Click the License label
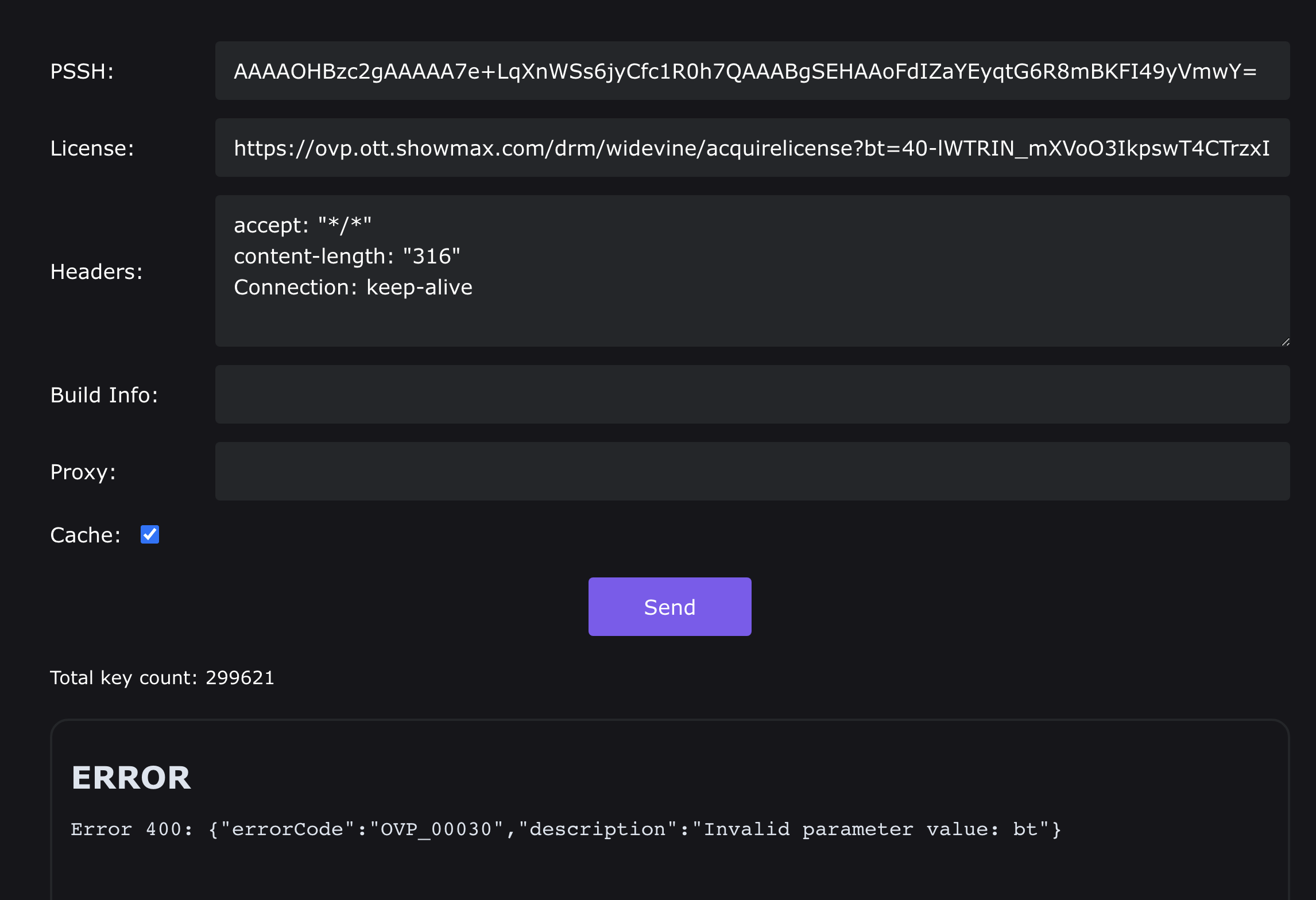This screenshot has height=900, width=1316. point(92,148)
